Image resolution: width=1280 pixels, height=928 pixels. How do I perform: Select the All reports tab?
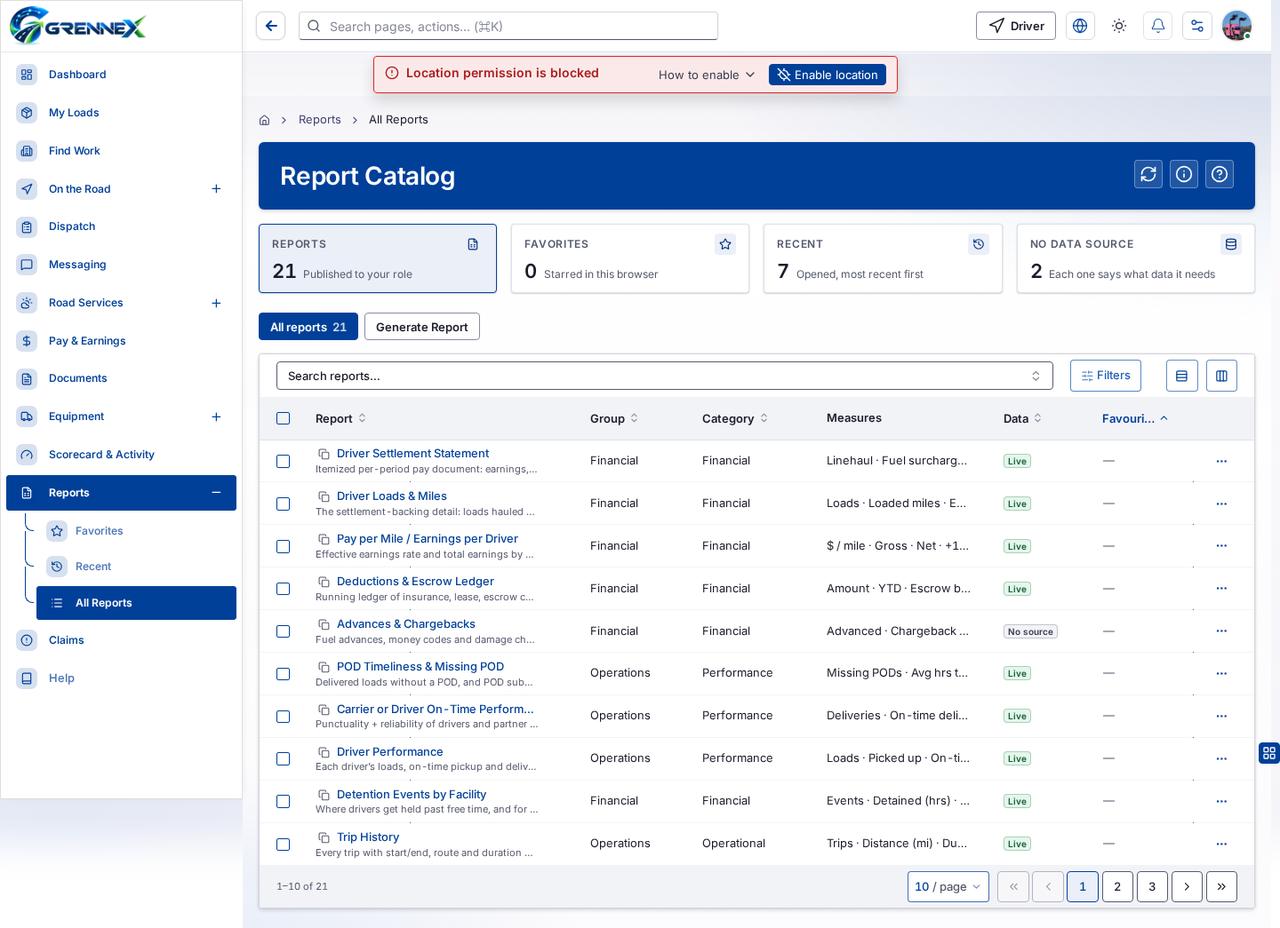click(308, 327)
